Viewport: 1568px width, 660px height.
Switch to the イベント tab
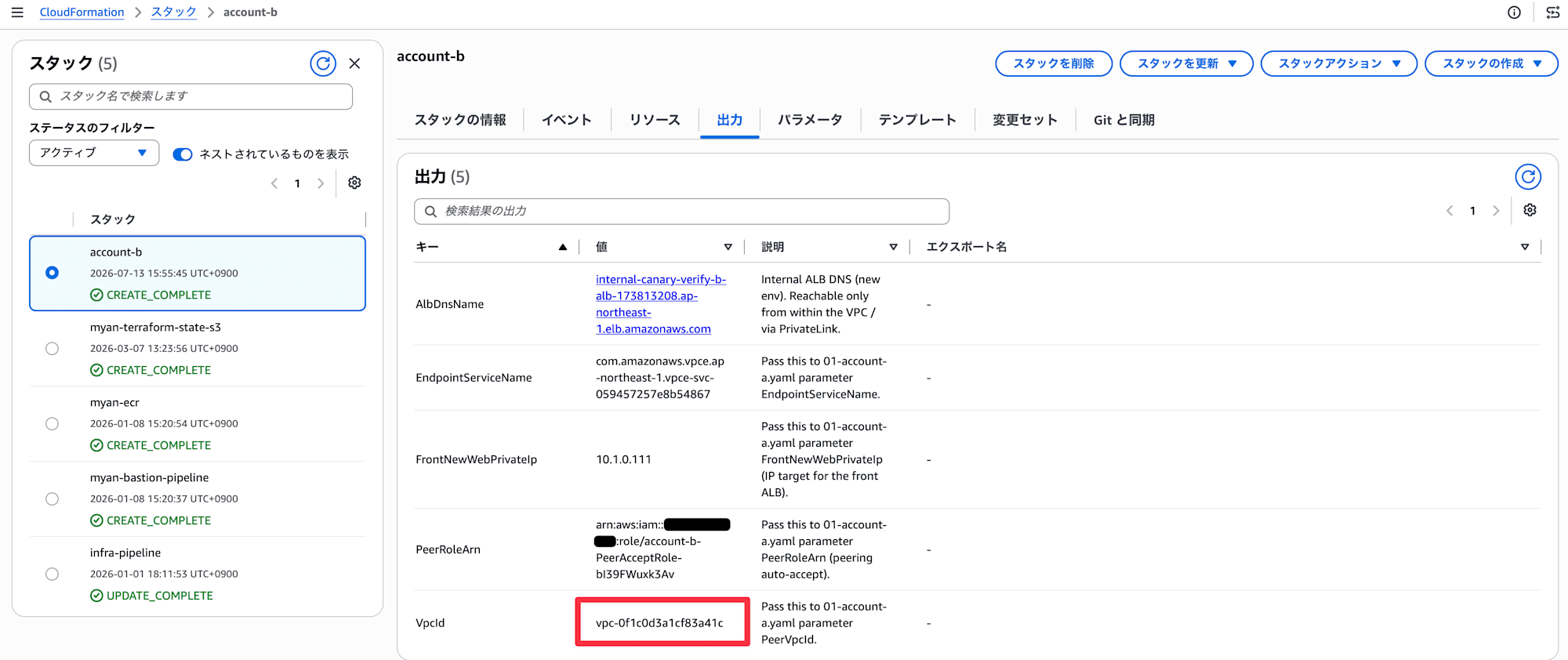[x=567, y=120]
